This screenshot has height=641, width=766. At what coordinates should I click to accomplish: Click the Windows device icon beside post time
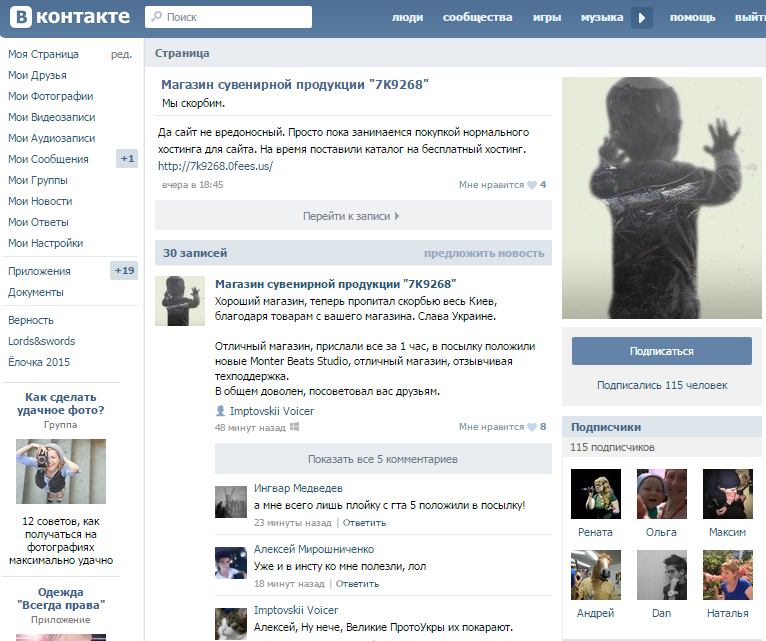(x=295, y=427)
